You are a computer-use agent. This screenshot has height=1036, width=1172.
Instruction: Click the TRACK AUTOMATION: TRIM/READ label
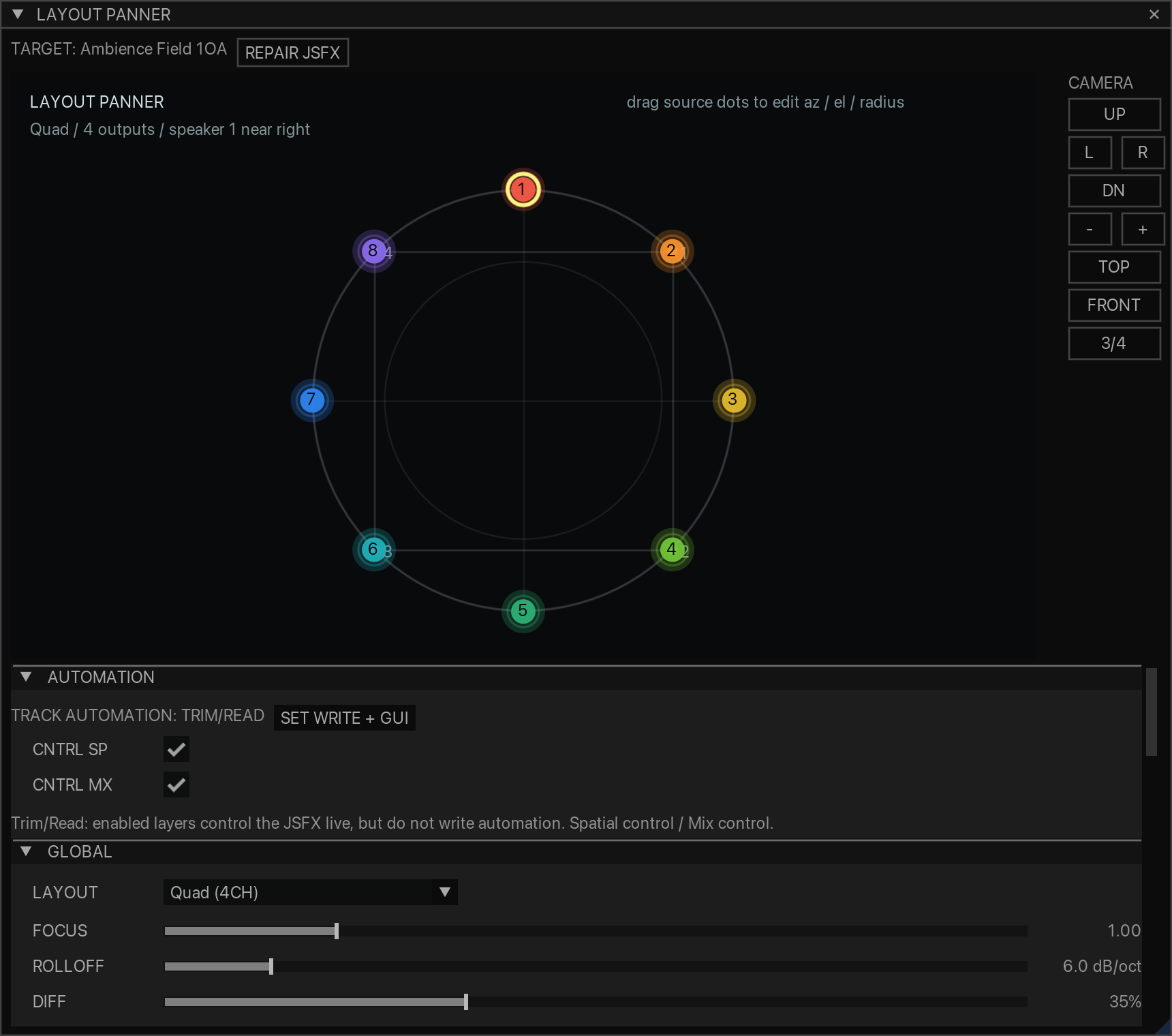click(138, 715)
